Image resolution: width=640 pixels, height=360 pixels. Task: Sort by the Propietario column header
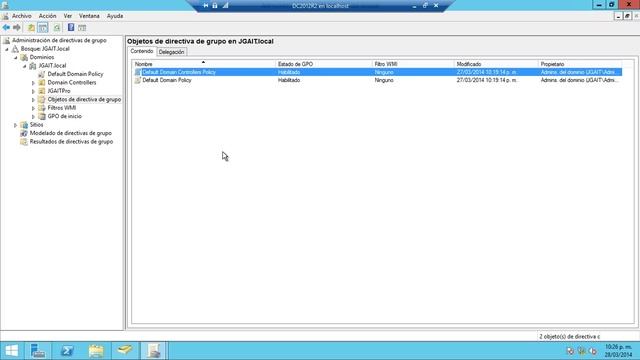point(580,64)
